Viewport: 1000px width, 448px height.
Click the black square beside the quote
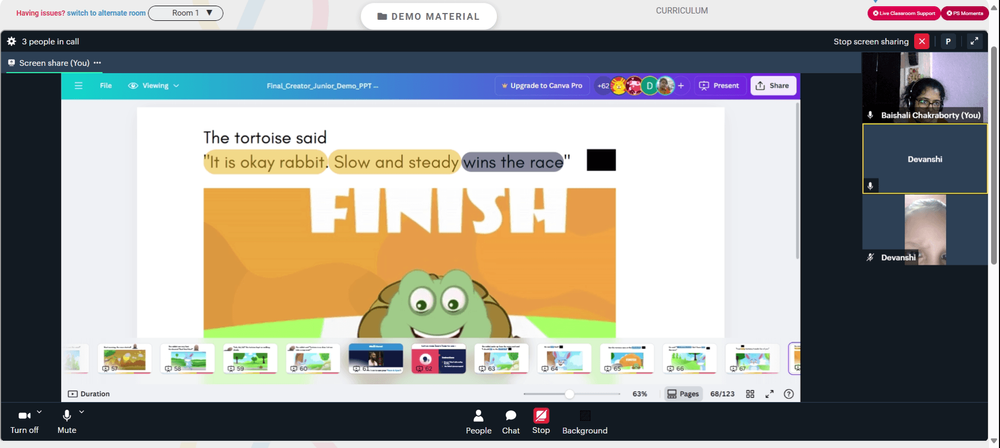601,160
